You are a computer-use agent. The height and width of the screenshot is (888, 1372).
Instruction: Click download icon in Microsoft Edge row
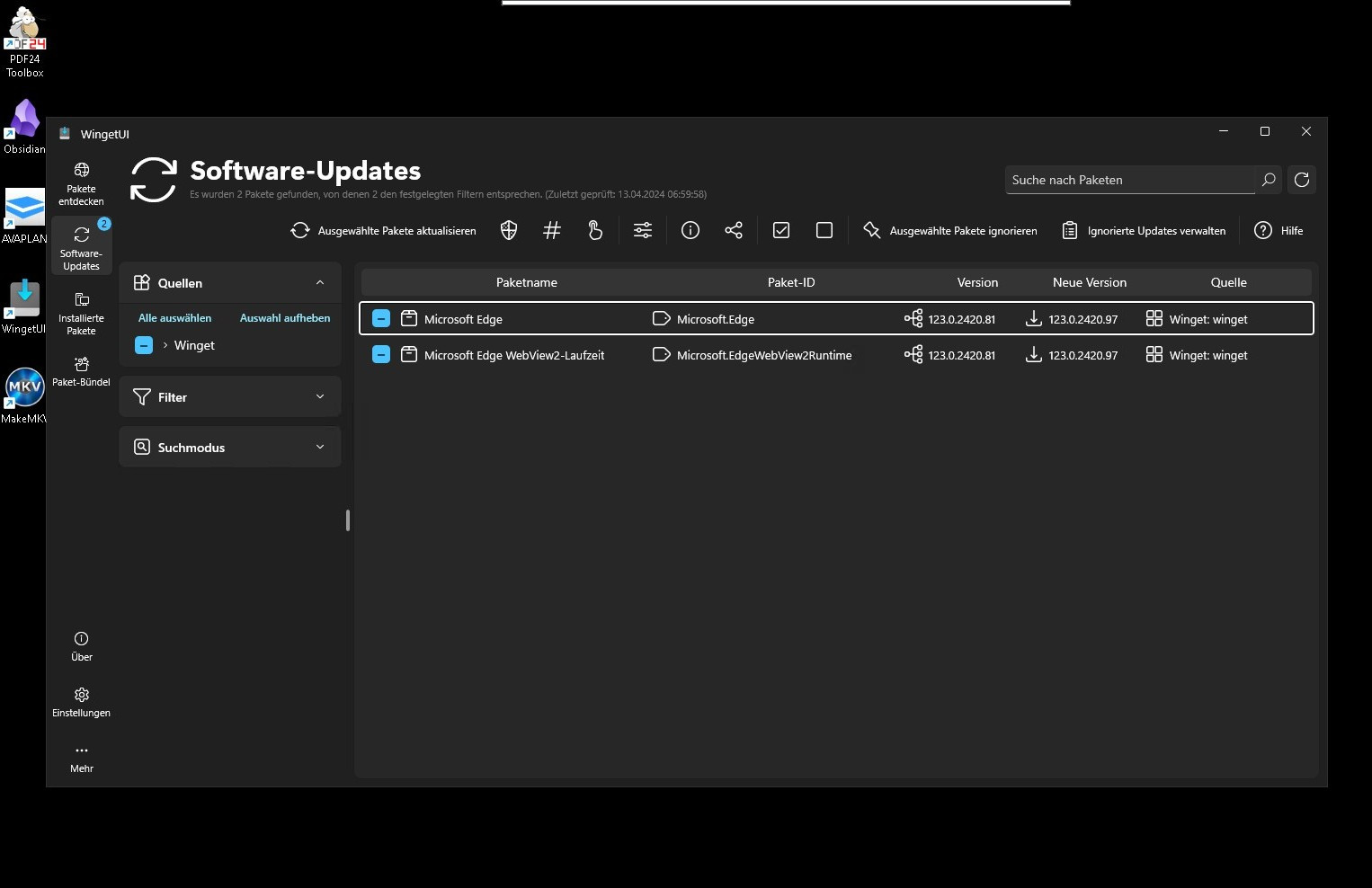click(x=1034, y=318)
